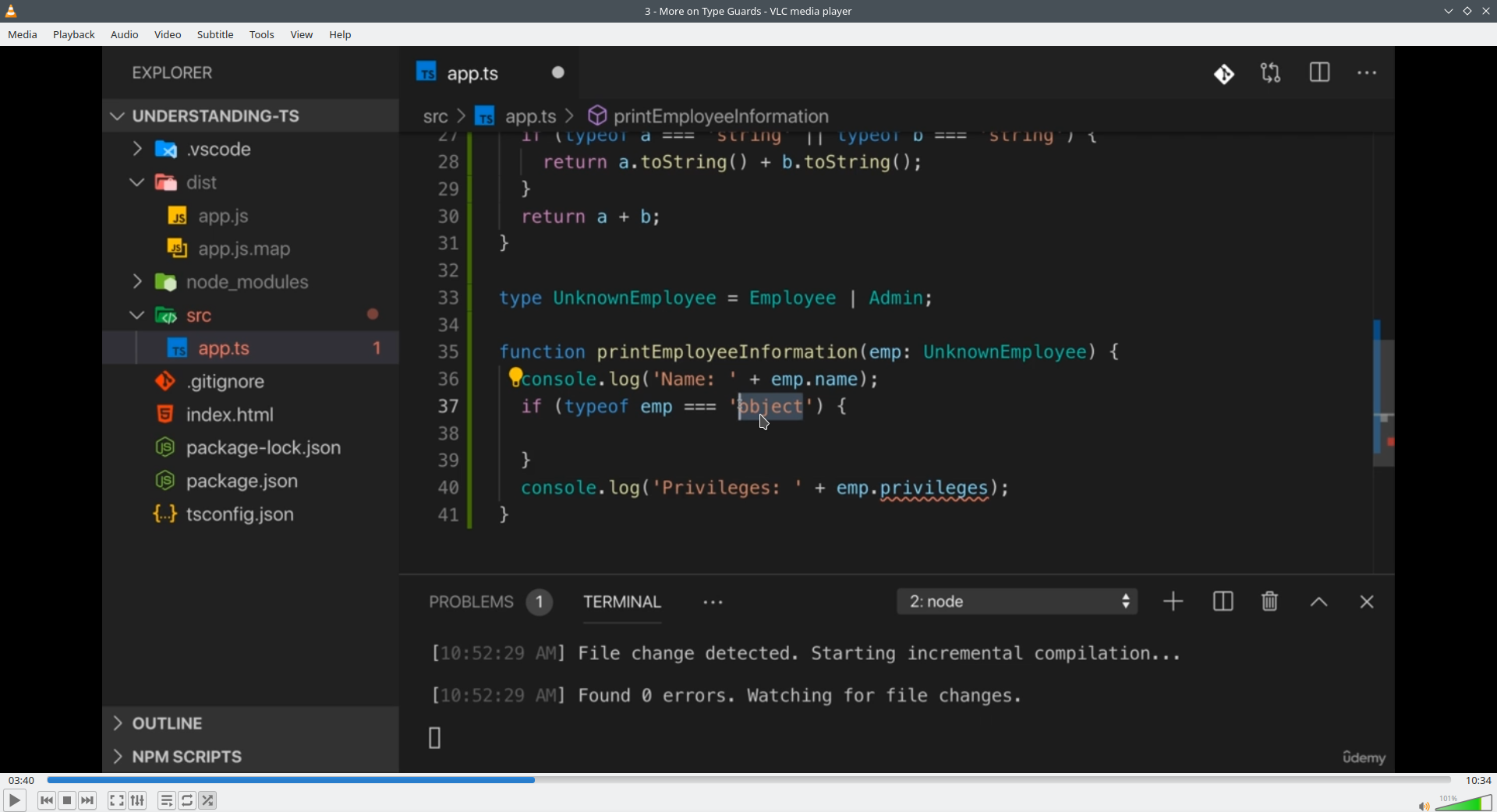Adjust the VLC volume slider
The width and height of the screenshot is (1497, 812).
tap(1463, 803)
